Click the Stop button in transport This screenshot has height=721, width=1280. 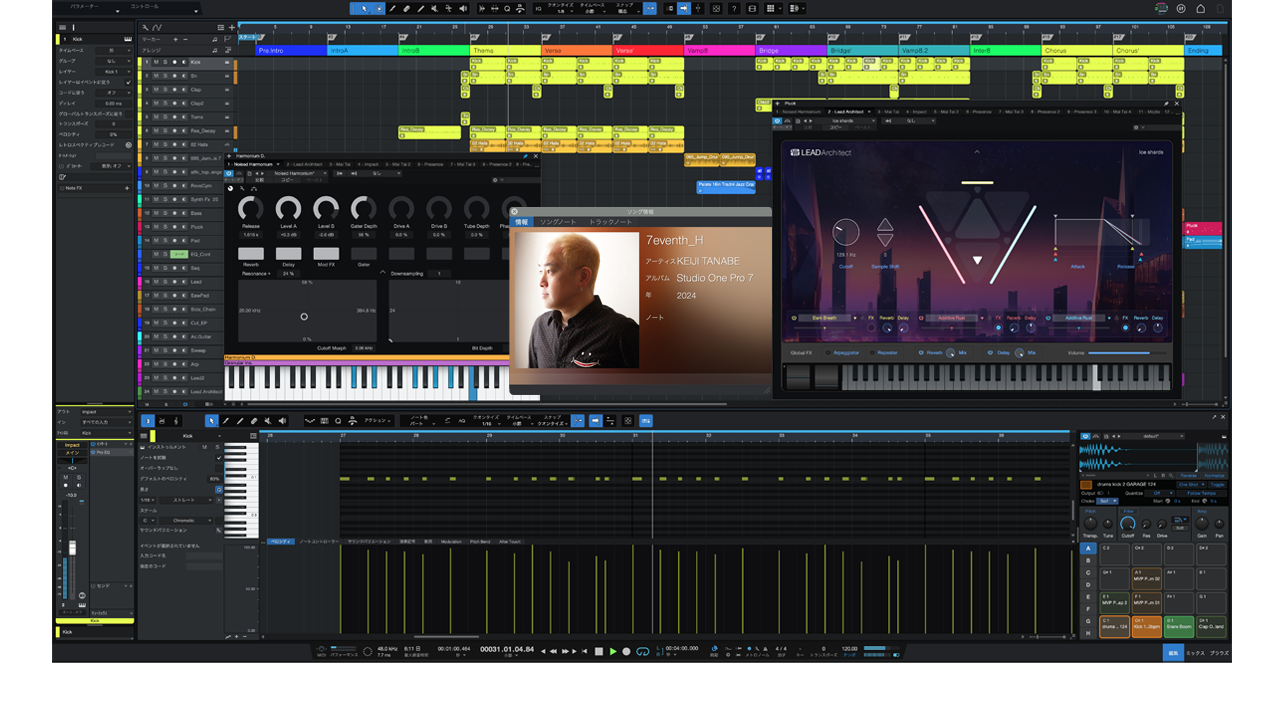coord(599,651)
